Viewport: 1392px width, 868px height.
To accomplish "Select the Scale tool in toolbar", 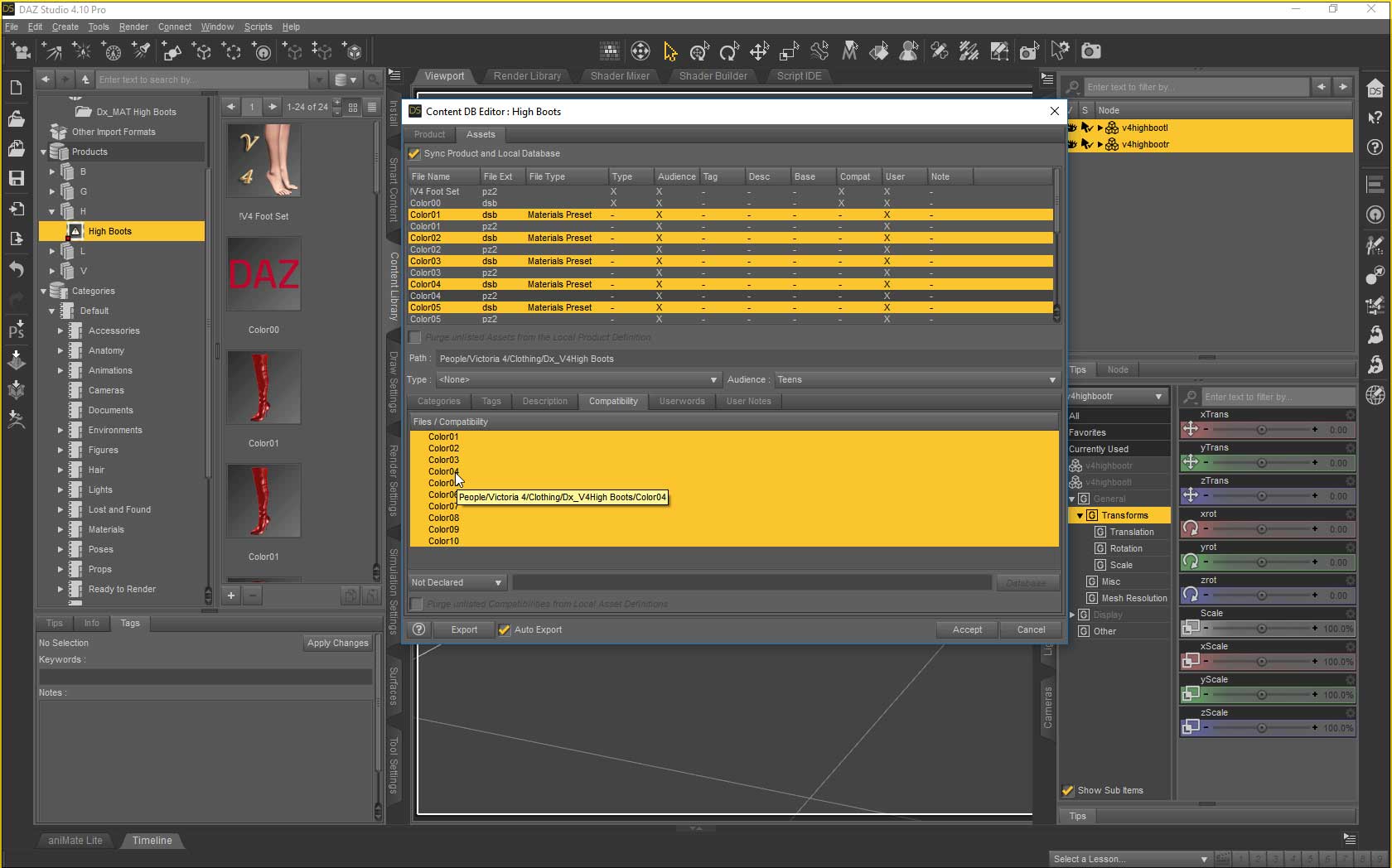I will 789,52.
